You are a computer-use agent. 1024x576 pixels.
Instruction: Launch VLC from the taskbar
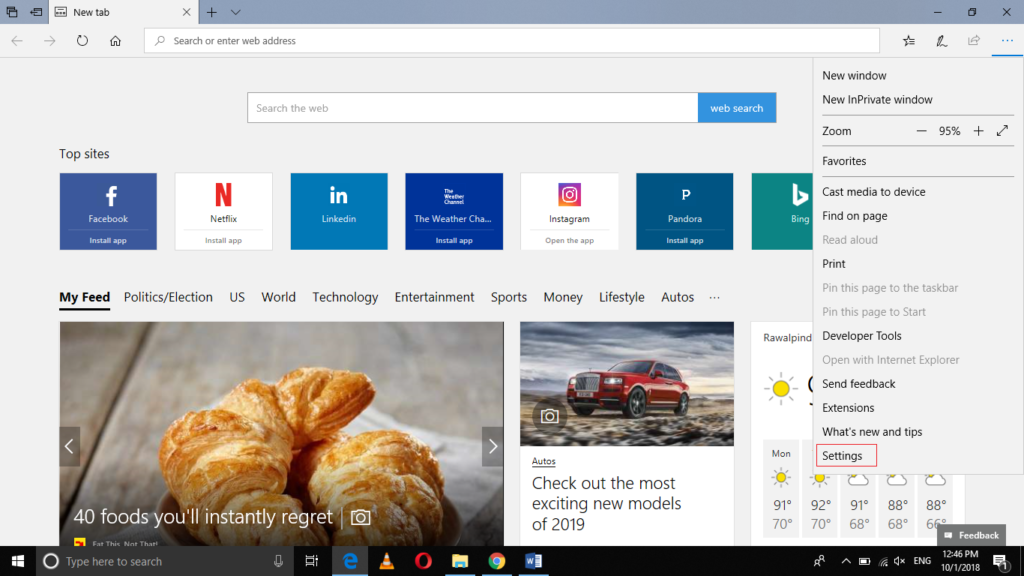click(386, 561)
